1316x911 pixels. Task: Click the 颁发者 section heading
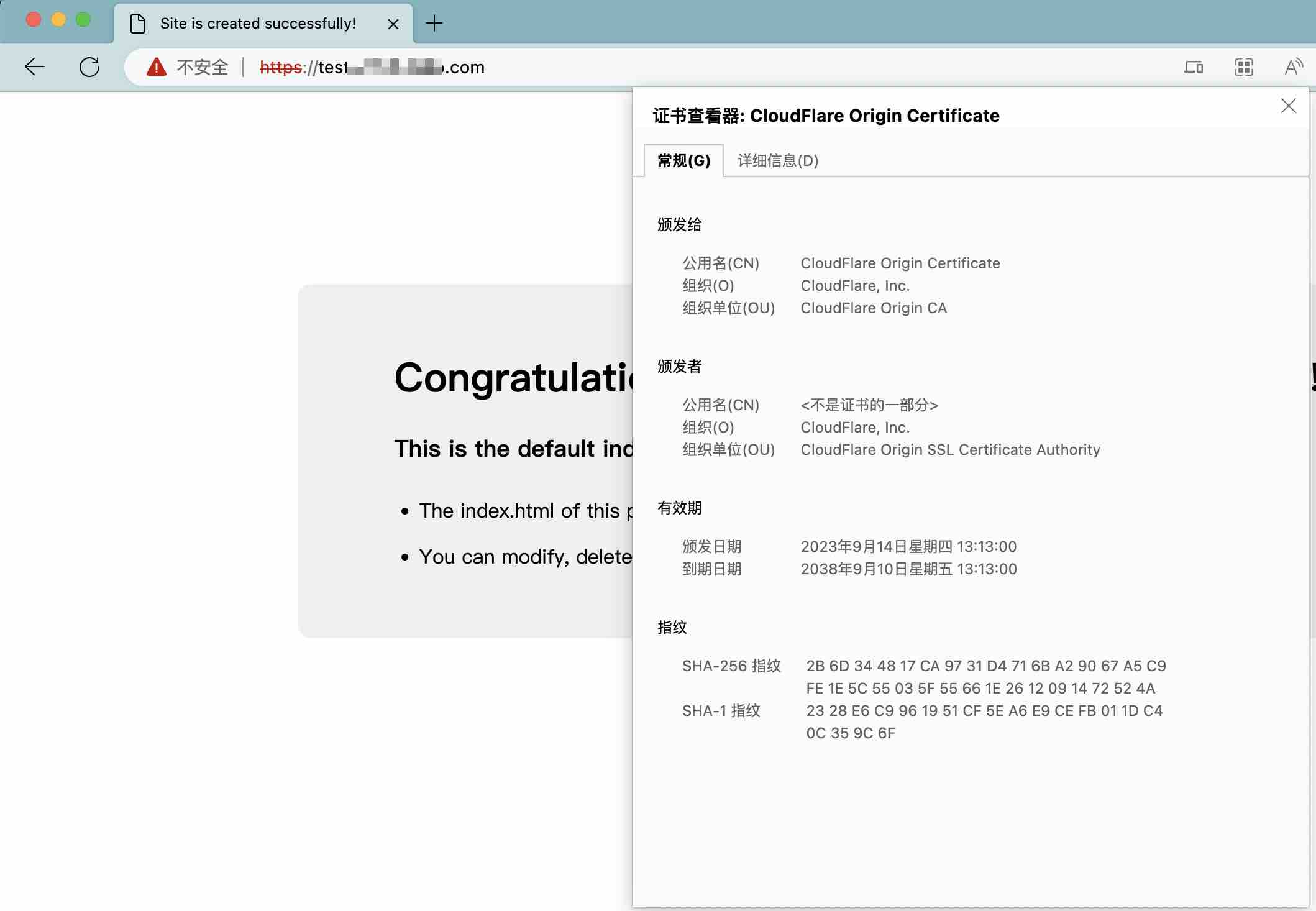(680, 367)
